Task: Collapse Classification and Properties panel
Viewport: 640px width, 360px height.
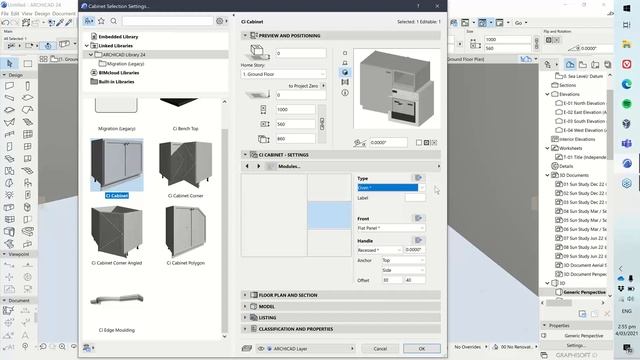Action: (245, 329)
